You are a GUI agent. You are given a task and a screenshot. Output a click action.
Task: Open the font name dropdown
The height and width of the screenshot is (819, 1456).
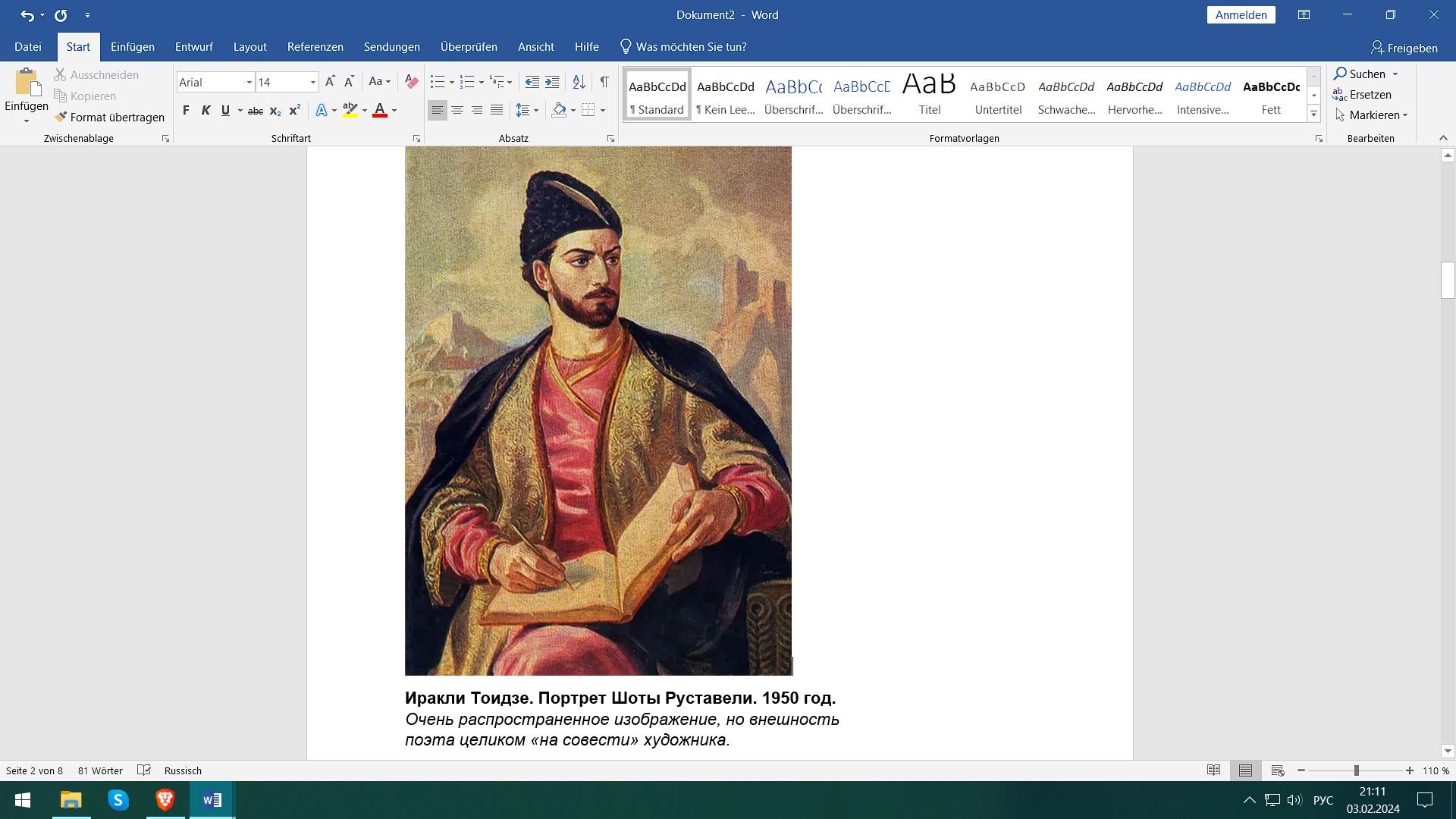point(249,82)
